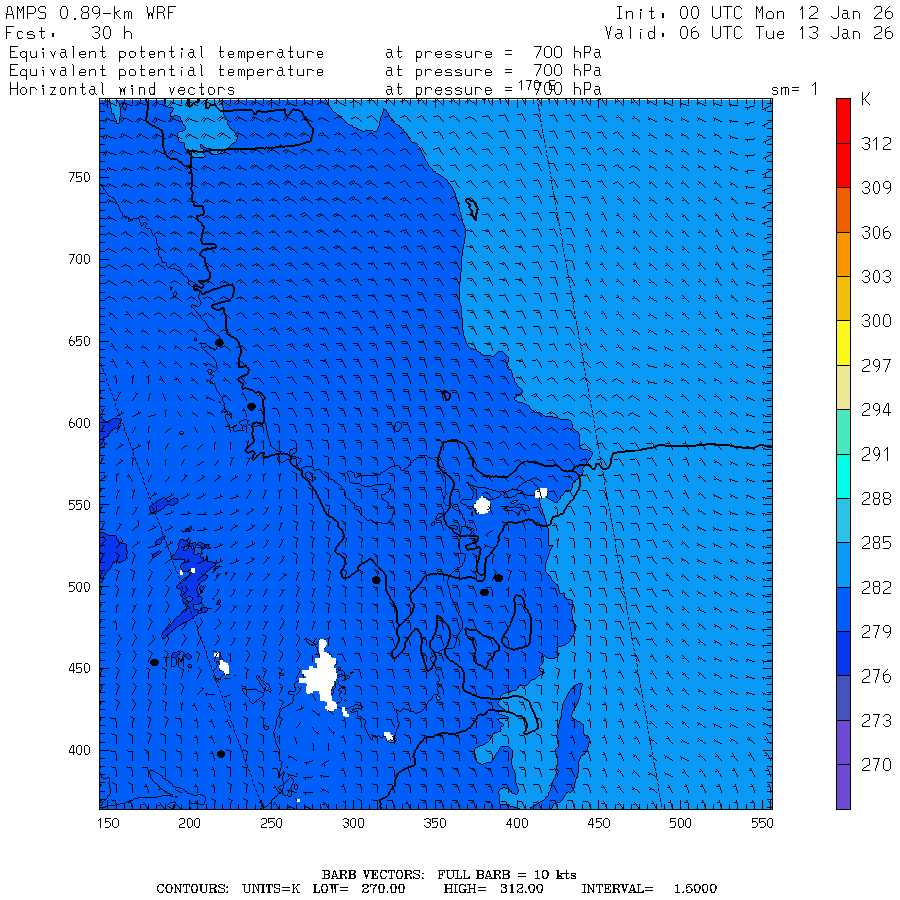This screenshot has width=900, height=900.
Task: Click the black station dot at y-axis level 650
Action: (219, 342)
